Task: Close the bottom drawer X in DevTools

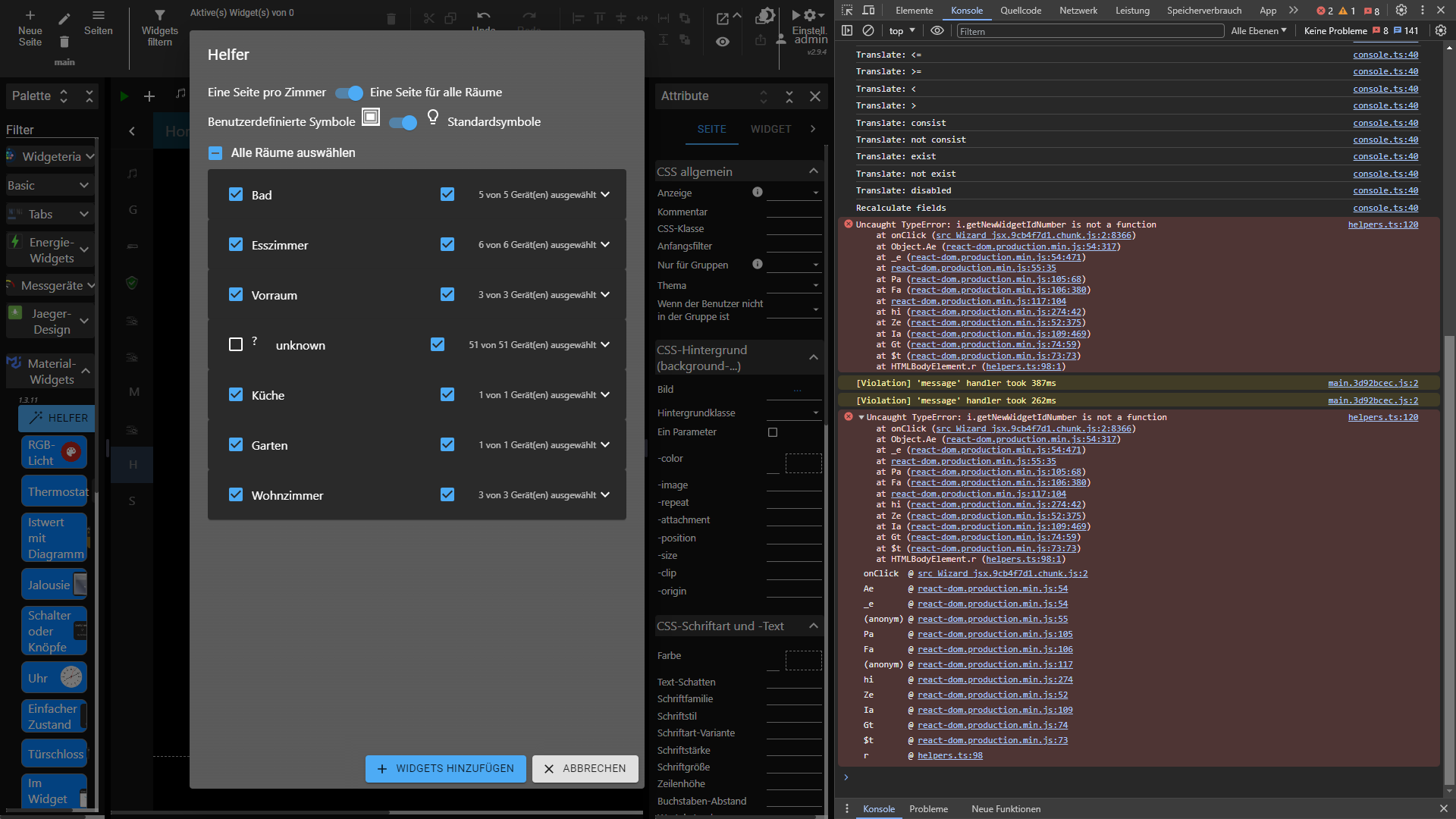Action: pos(1443,809)
